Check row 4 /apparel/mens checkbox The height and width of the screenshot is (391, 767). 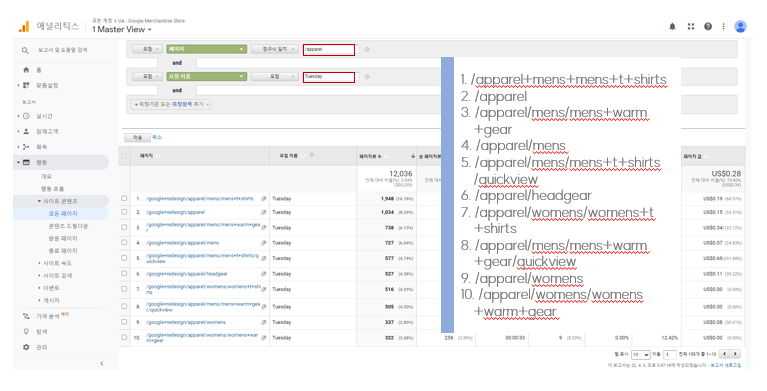pos(124,242)
